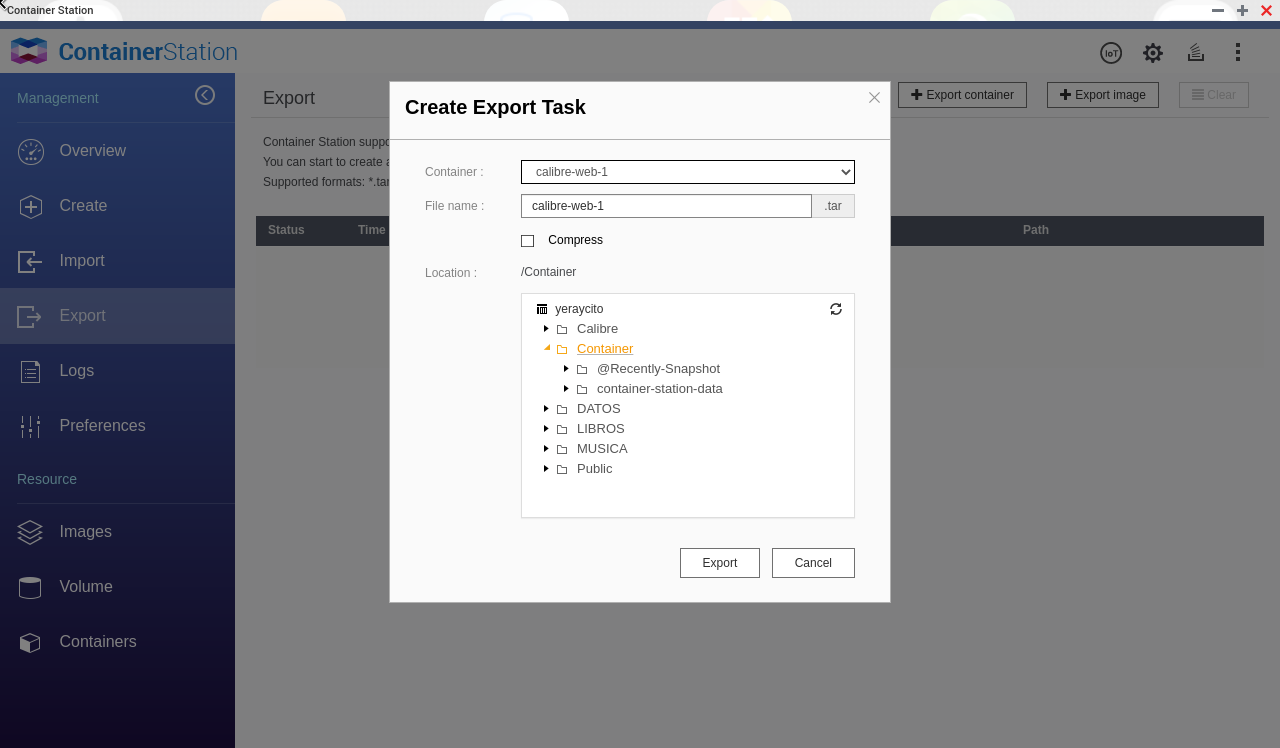Image resolution: width=1280 pixels, height=748 pixels.
Task: Open settings gear icon in header
Action: (x=1153, y=53)
